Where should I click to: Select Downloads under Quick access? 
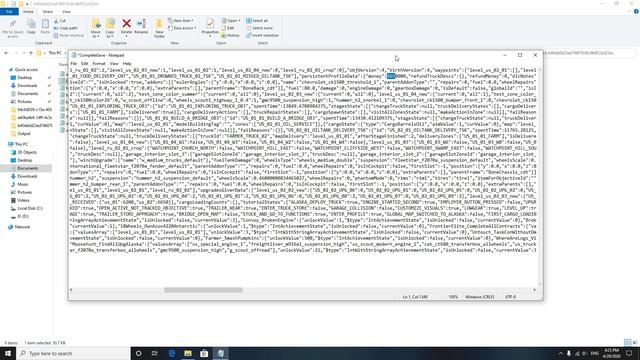pos(27,86)
